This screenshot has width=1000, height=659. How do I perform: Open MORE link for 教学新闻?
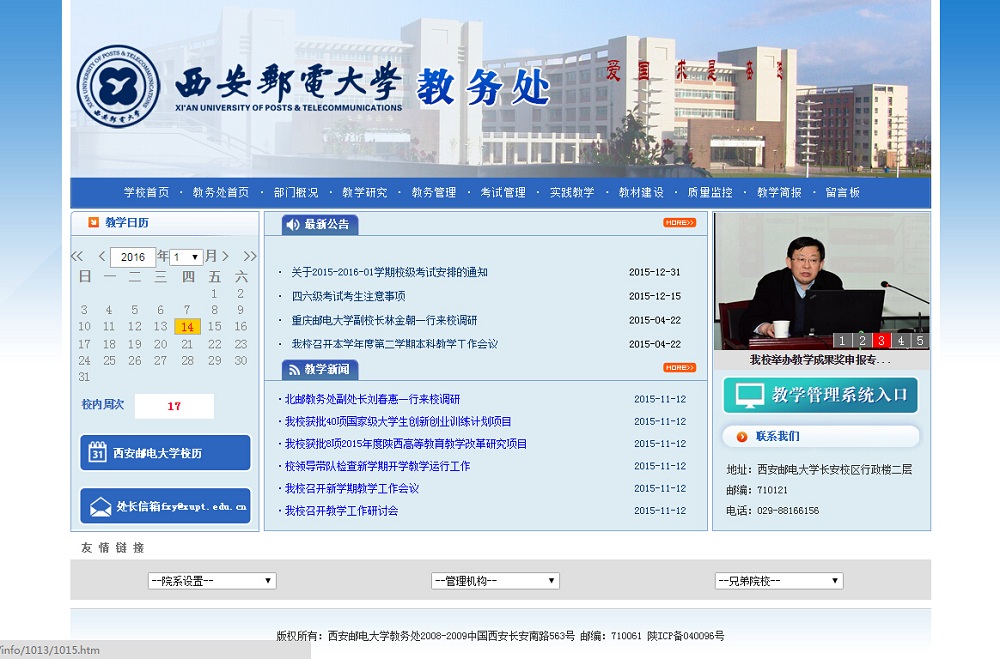point(679,367)
